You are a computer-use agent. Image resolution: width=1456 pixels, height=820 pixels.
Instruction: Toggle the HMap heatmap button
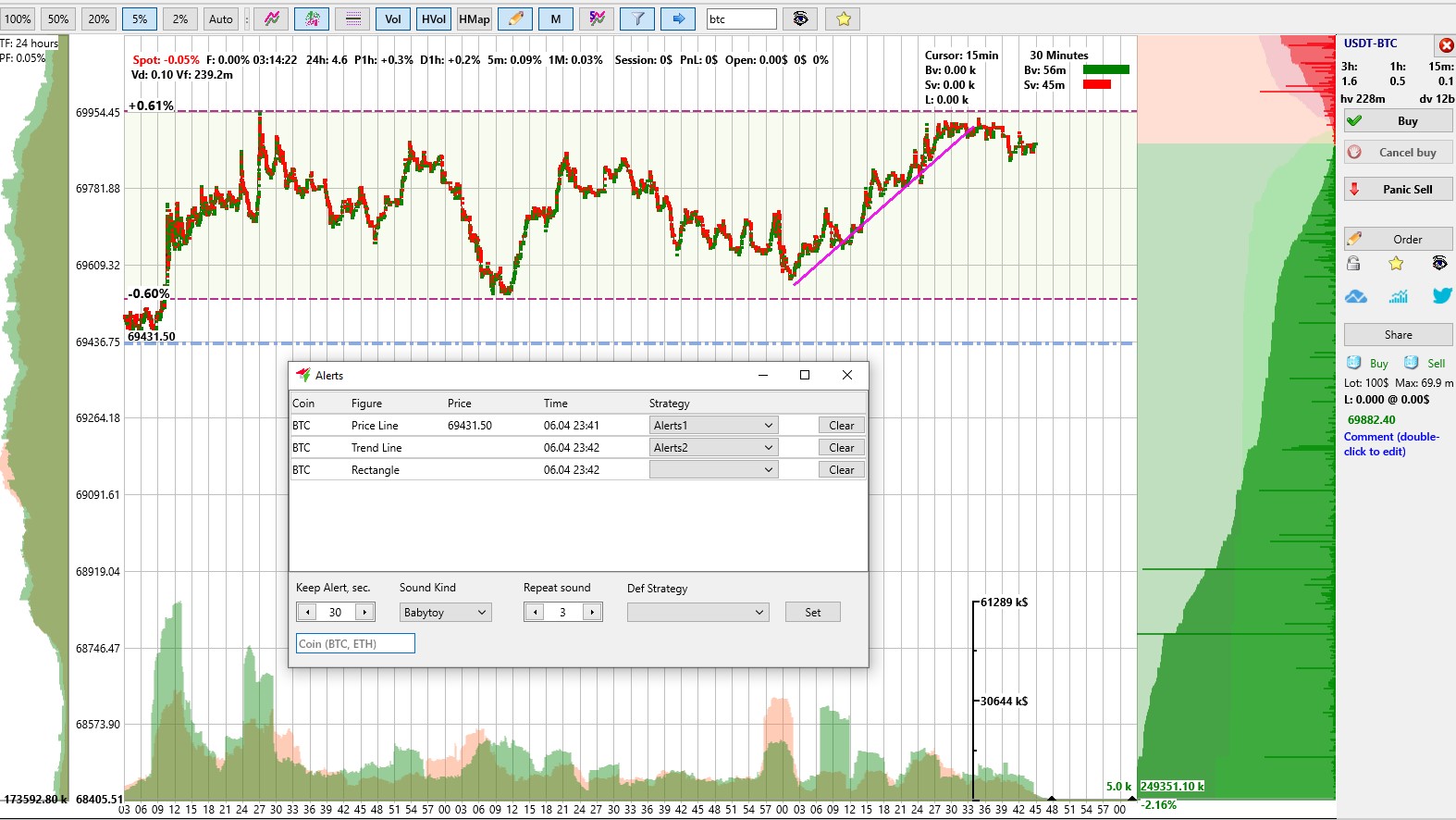(475, 19)
